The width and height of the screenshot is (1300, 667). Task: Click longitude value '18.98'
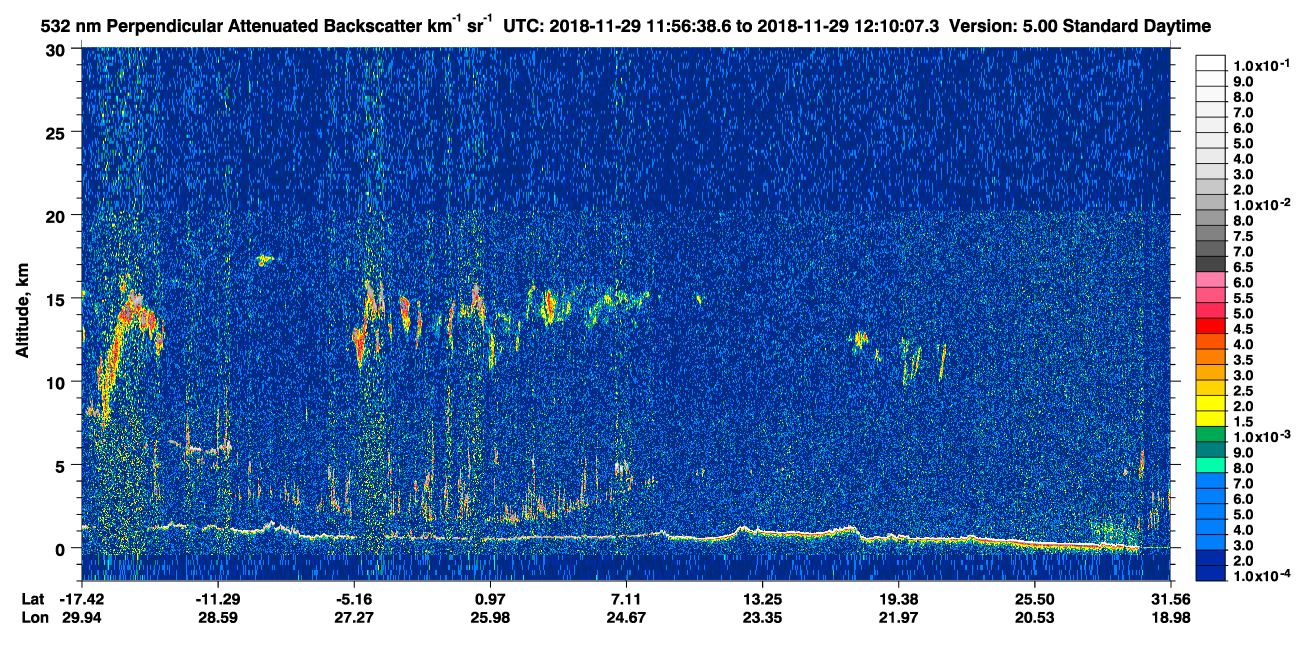1170,617
